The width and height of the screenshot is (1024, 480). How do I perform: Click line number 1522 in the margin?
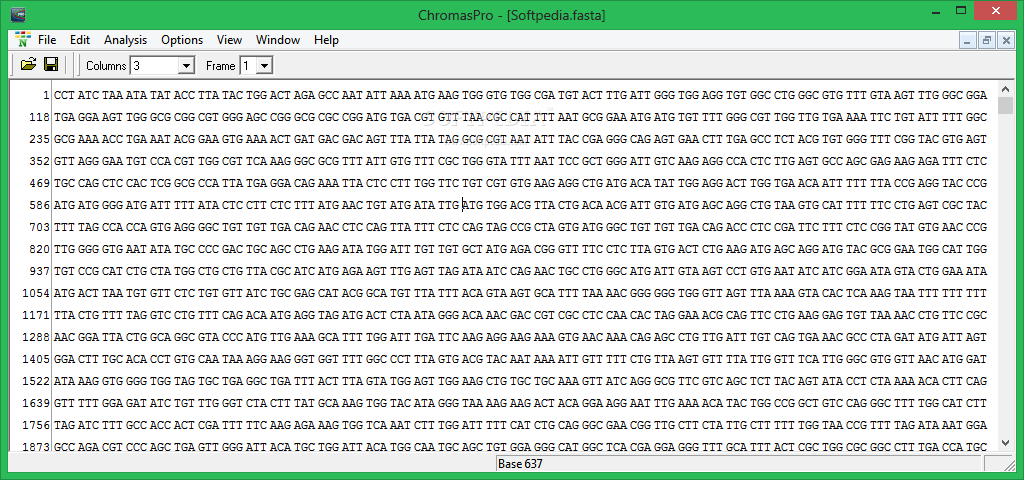point(37,381)
